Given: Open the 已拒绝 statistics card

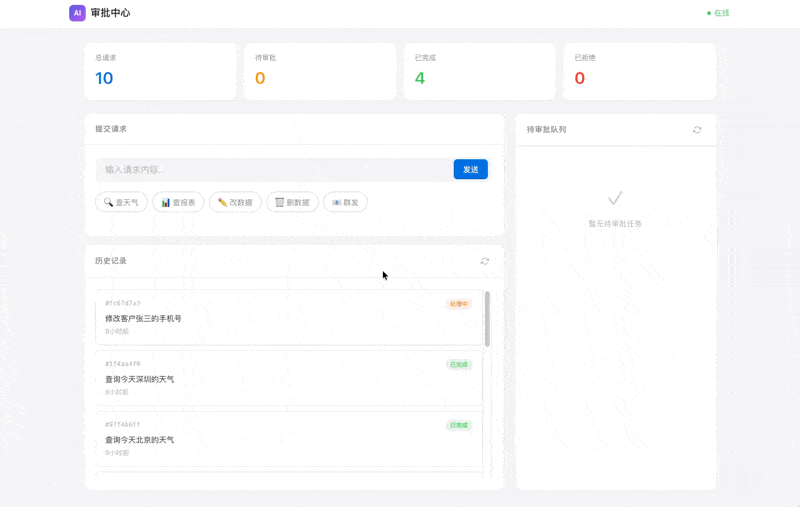Looking at the screenshot, I should point(639,71).
